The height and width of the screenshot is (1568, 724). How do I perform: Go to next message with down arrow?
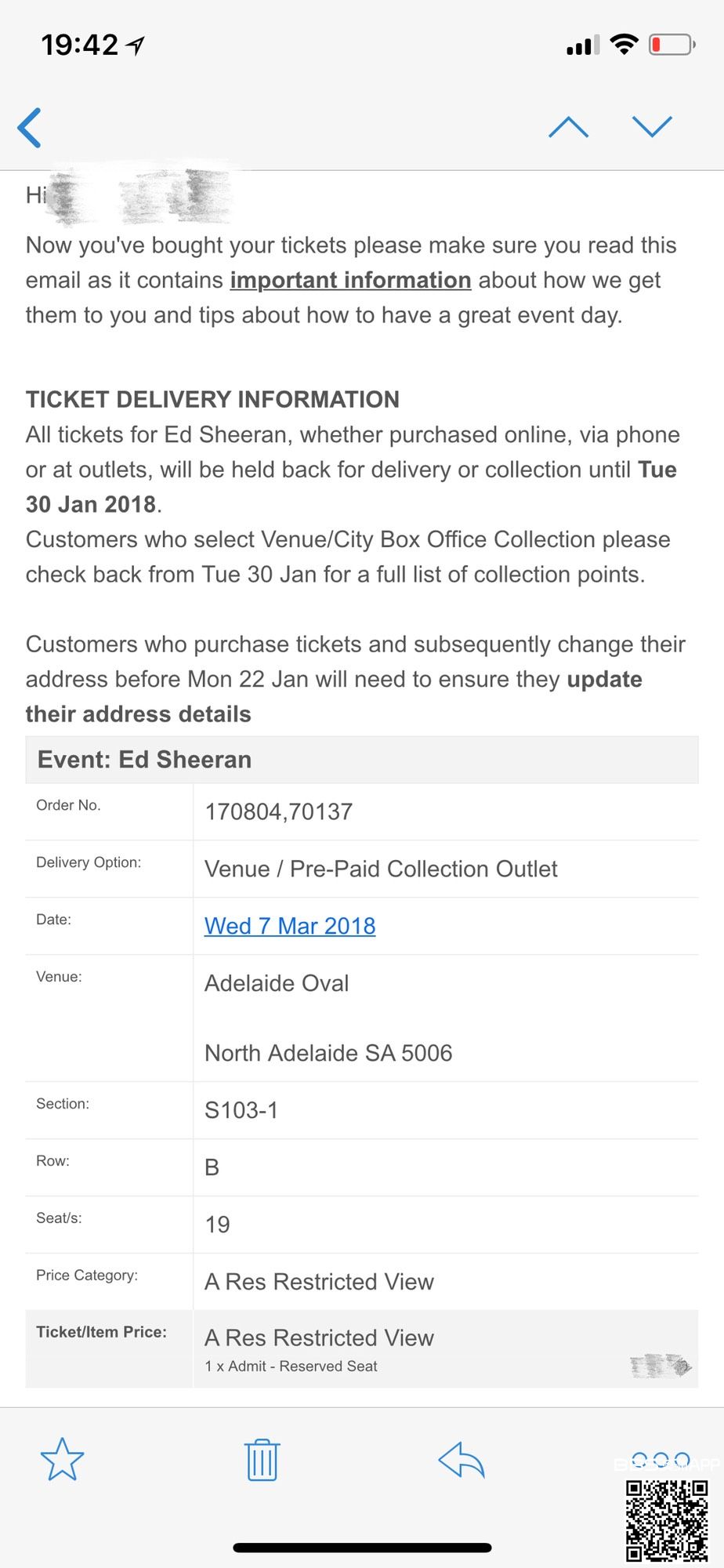click(652, 127)
